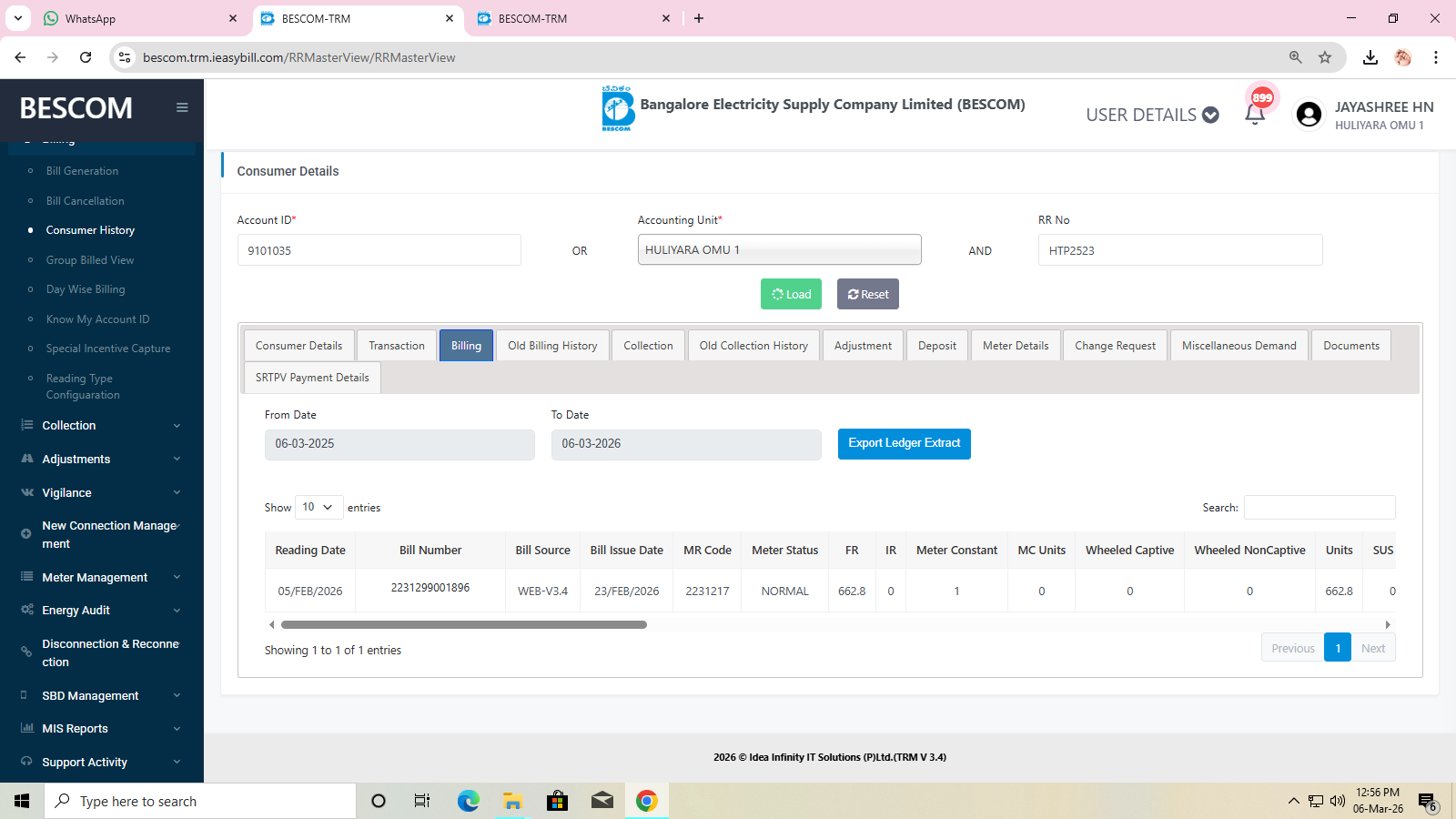Viewport: 1456px width, 819px height.
Task: Open the user profile avatar icon
Action: tap(1309, 115)
